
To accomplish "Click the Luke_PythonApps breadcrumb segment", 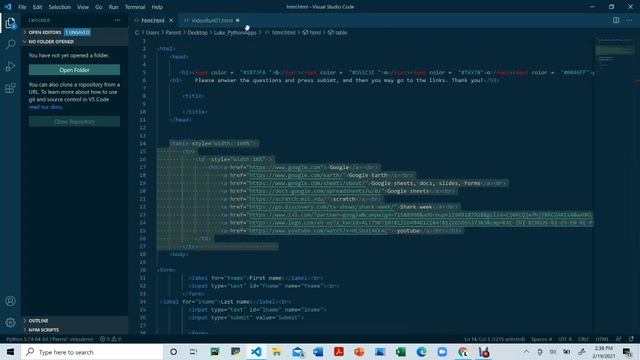I will 235,33.
